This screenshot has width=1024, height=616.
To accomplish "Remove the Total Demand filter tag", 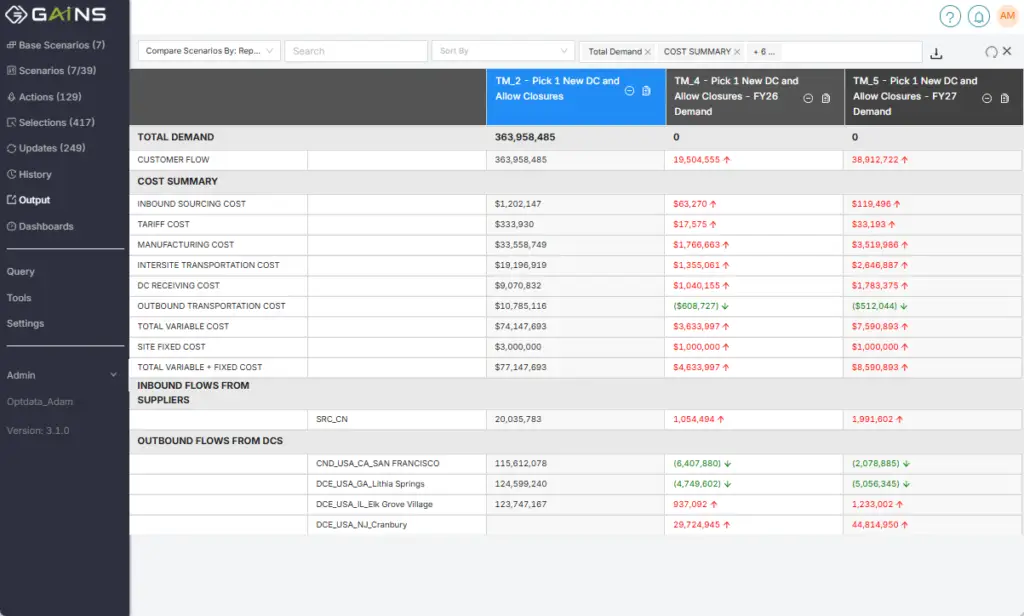I will [648, 52].
